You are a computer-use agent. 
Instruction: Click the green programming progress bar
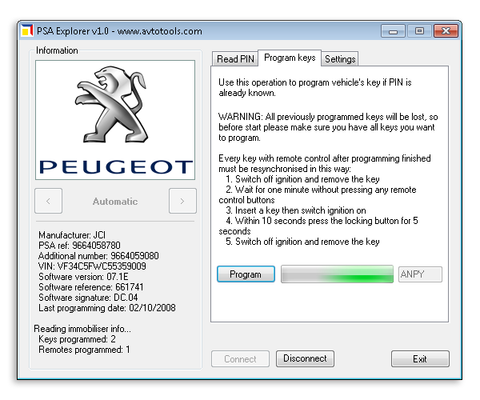point(337,274)
